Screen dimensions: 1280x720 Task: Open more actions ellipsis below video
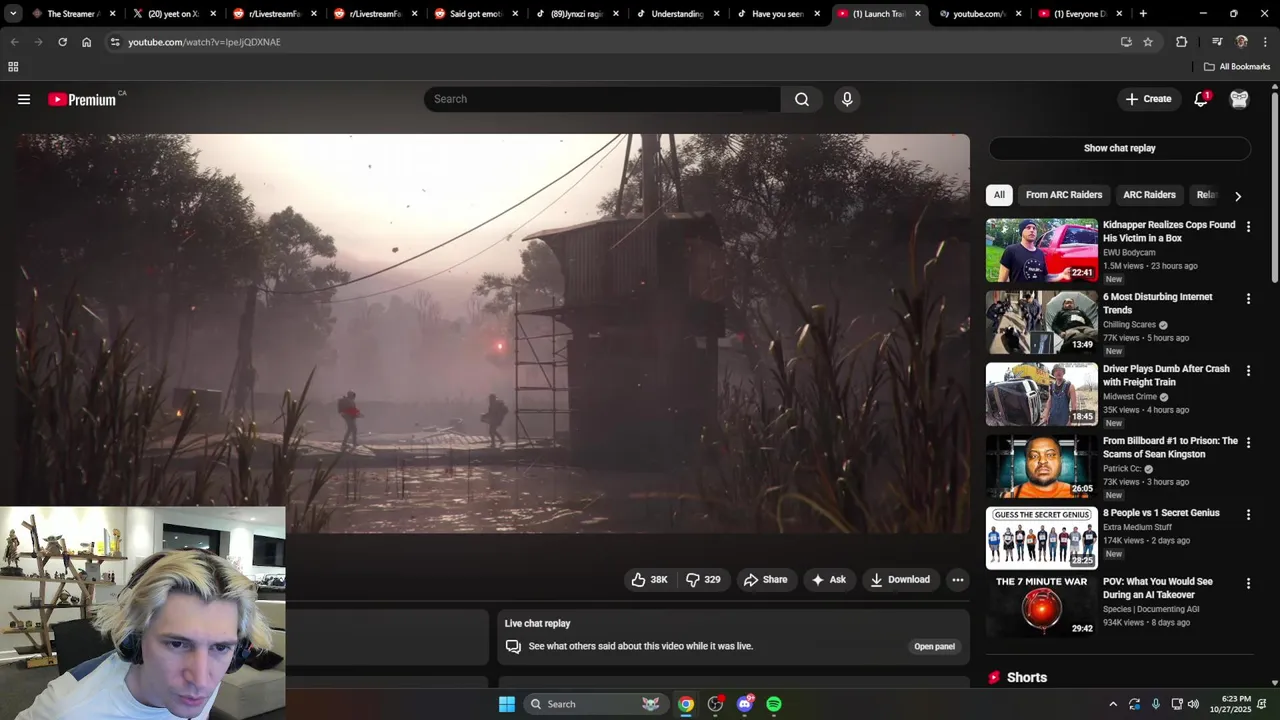point(958,580)
